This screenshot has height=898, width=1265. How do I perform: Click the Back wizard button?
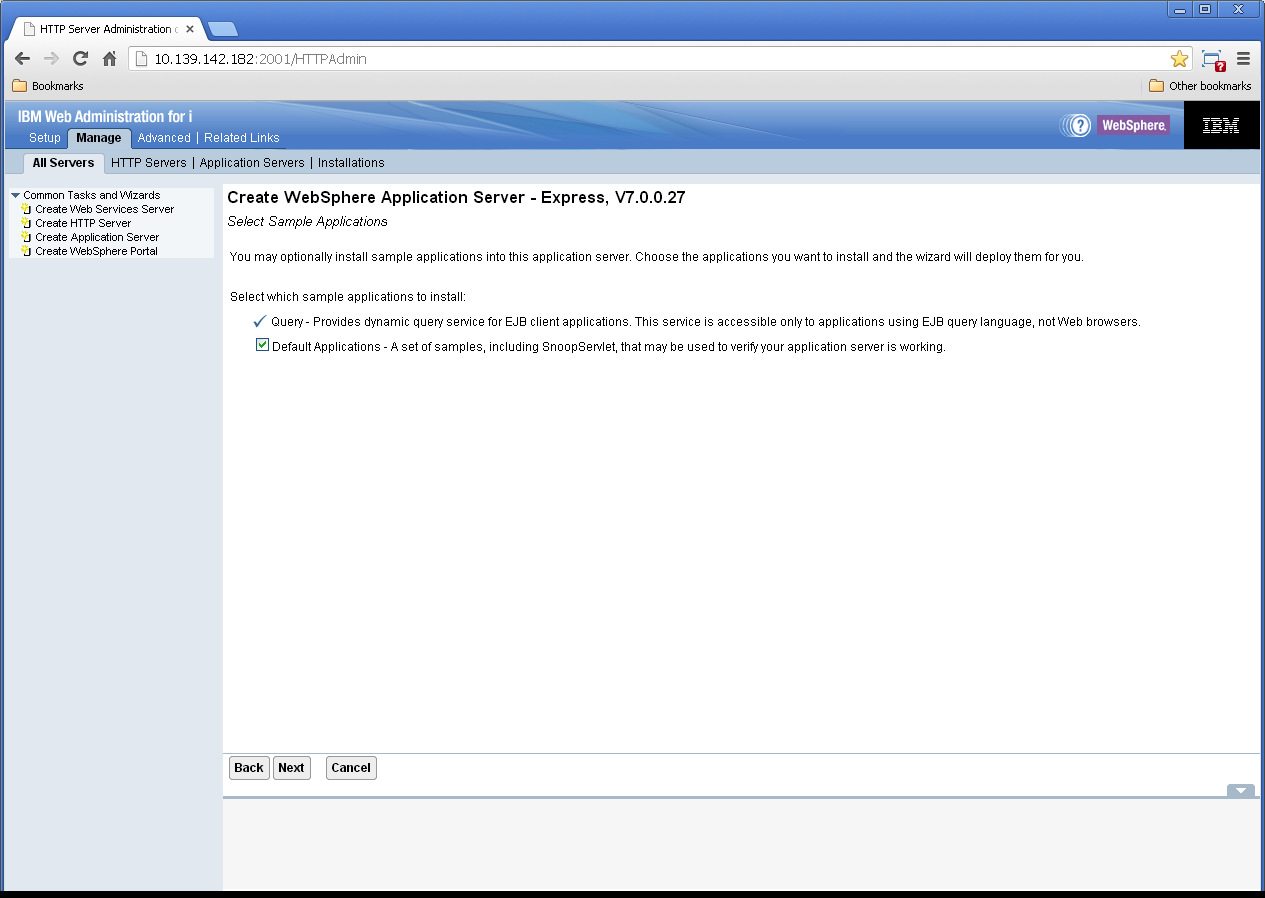click(x=249, y=768)
